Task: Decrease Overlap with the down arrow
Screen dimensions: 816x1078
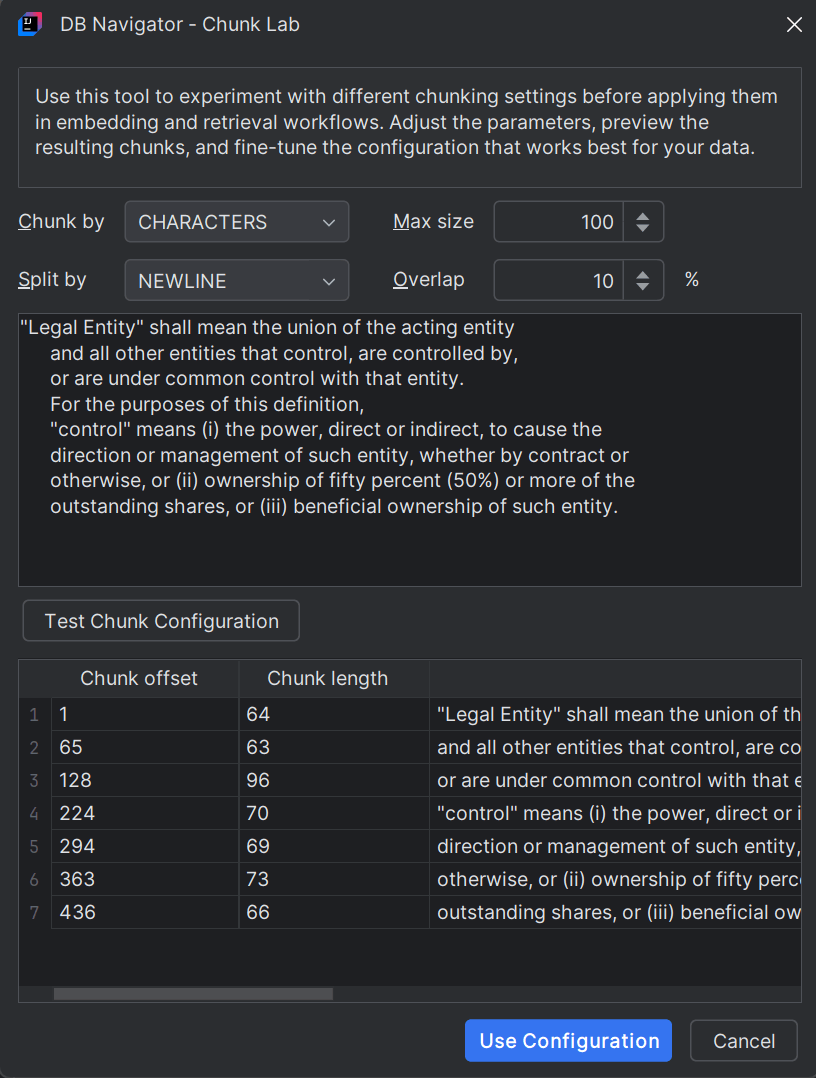Action: [643, 287]
